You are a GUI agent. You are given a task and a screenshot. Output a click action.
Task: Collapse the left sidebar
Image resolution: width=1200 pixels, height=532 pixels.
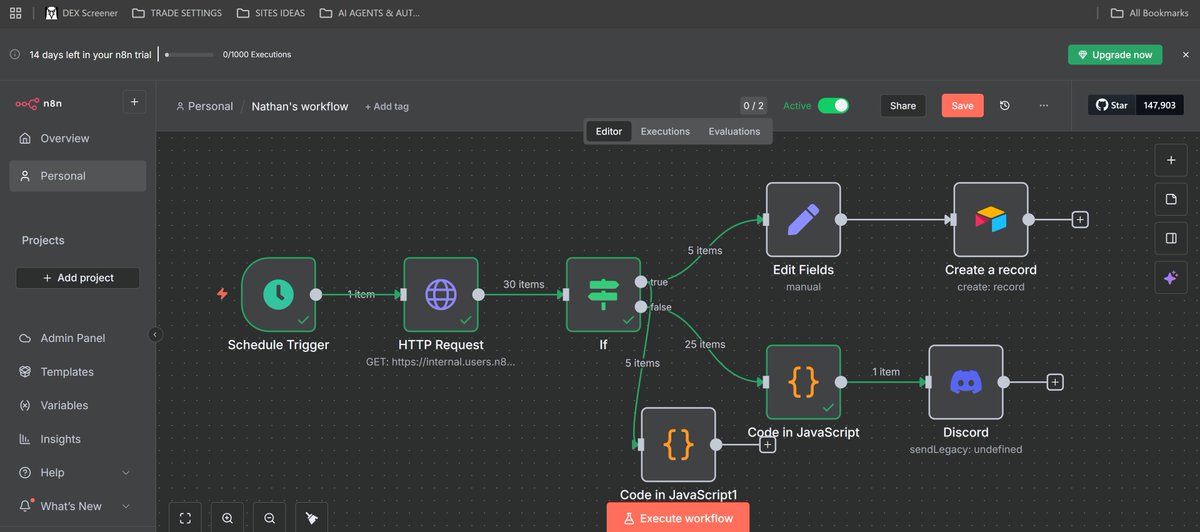(x=155, y=335)
